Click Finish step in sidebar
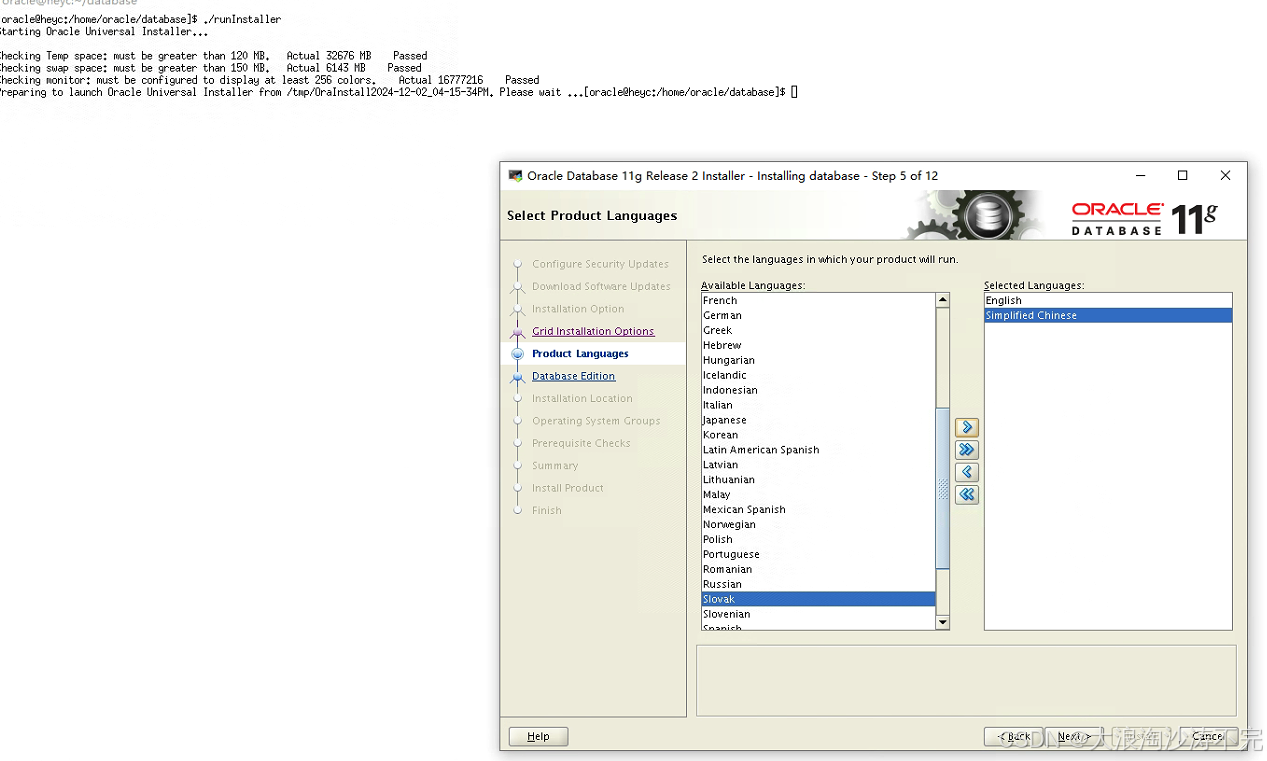 pyautogui.click(x=547, y=510)
